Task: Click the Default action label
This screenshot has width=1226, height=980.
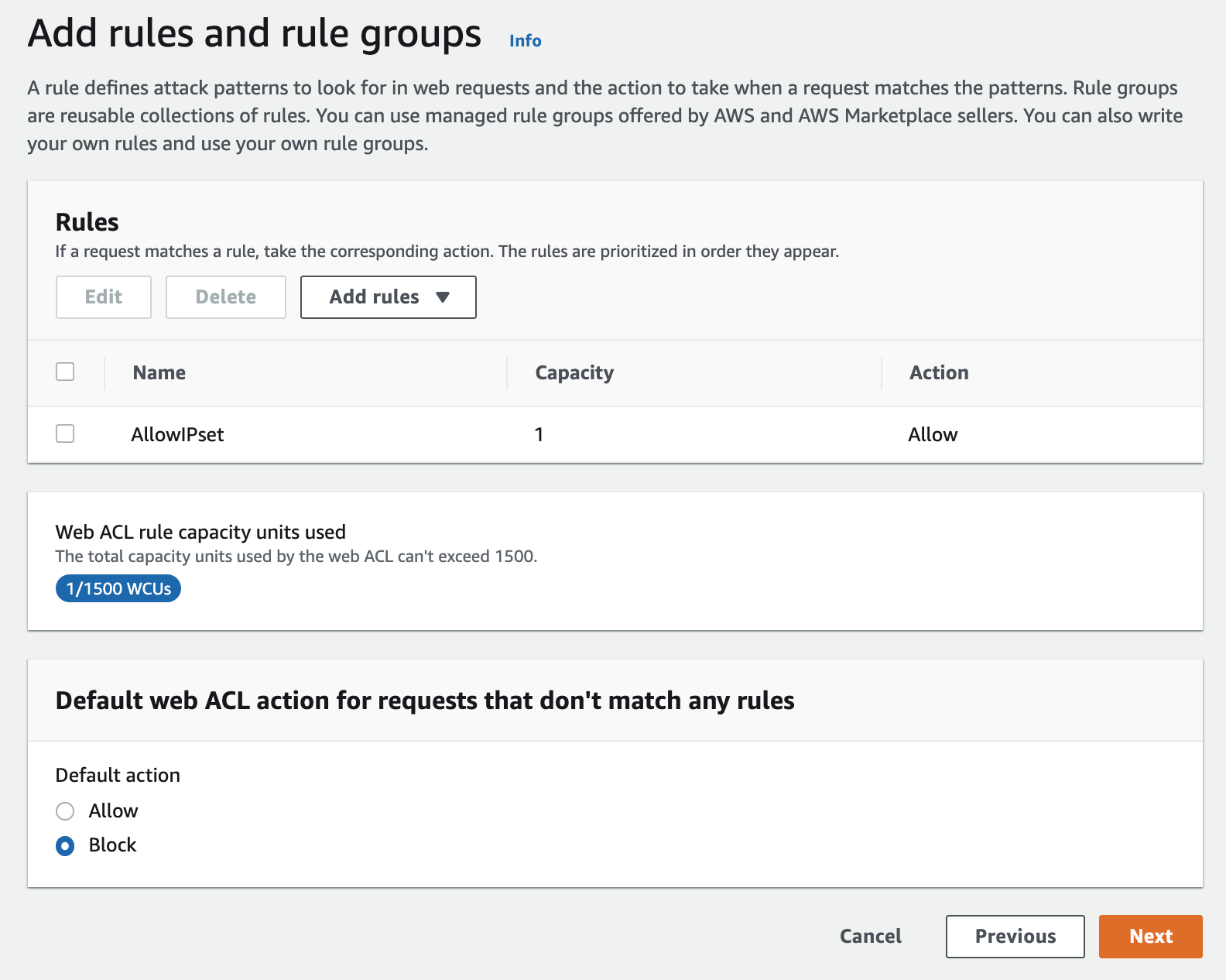Action: pyautogui.click(x=118, y=776)
